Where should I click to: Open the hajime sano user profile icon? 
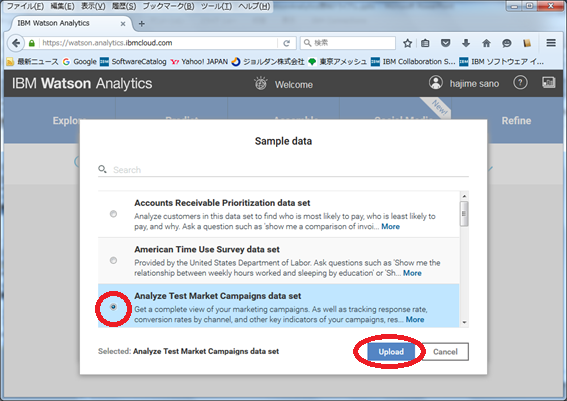pyautogui.click(x=436, y=83)
